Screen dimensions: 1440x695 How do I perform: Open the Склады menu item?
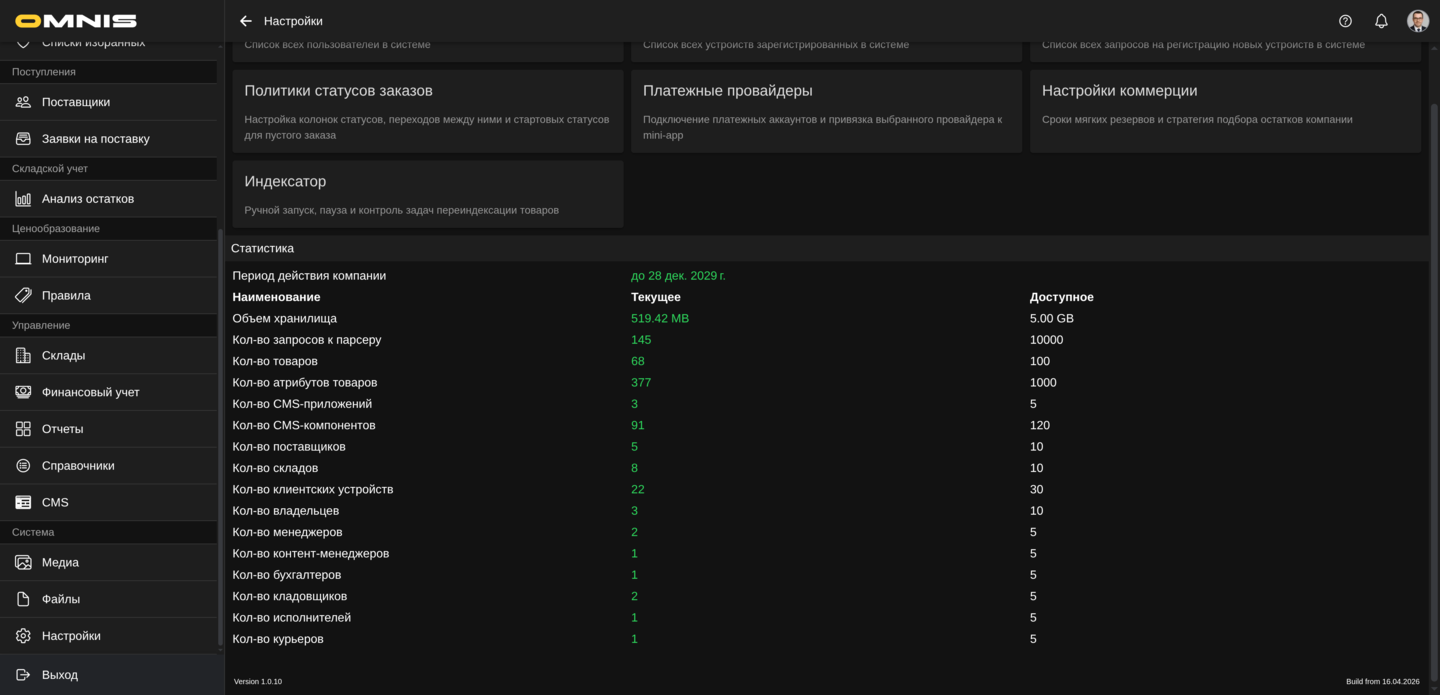coord(63,356)
